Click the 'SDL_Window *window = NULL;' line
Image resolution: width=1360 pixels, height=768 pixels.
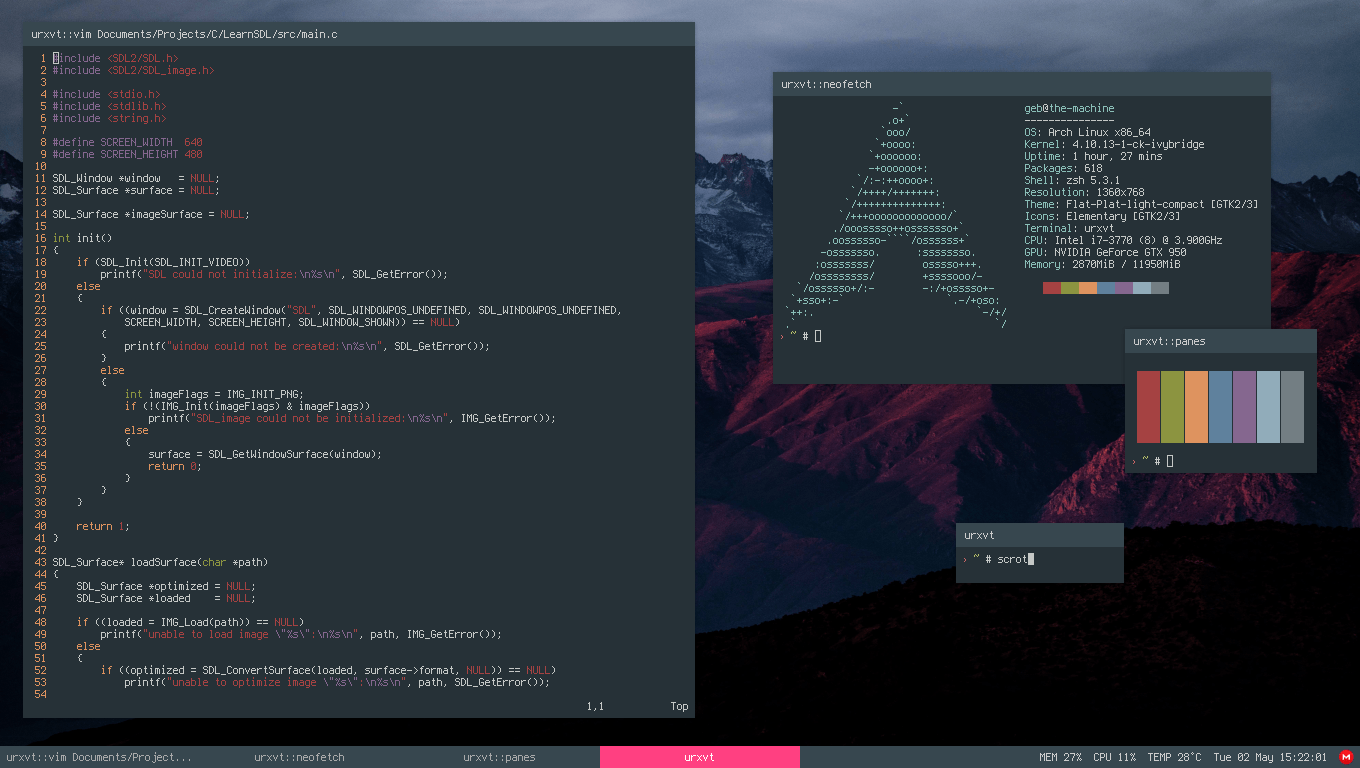click(137, 178)
